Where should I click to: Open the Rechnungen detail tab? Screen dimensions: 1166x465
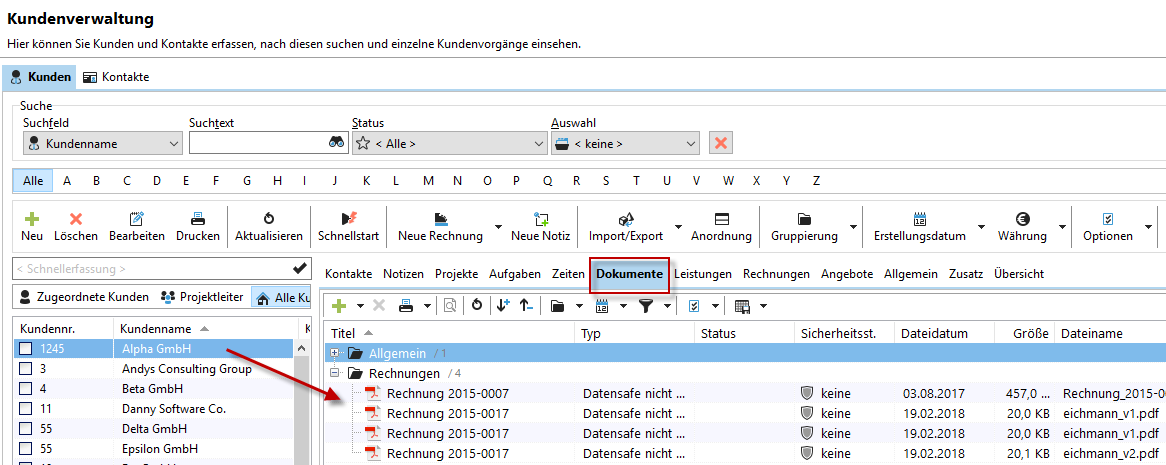776,273
